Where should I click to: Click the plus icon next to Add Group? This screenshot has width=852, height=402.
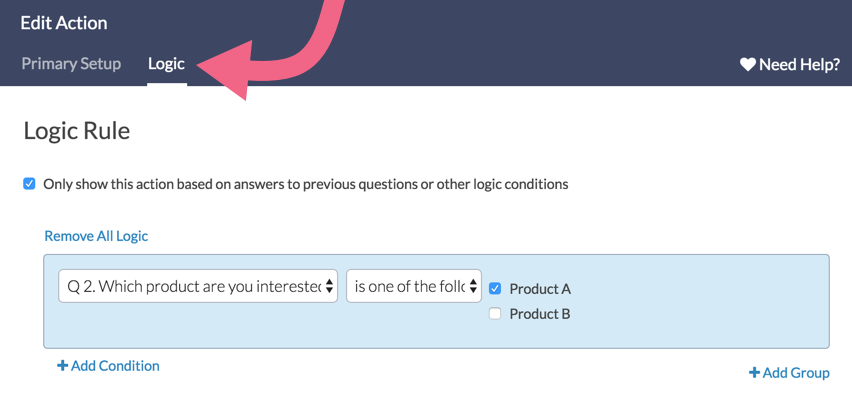pos(754,373)
